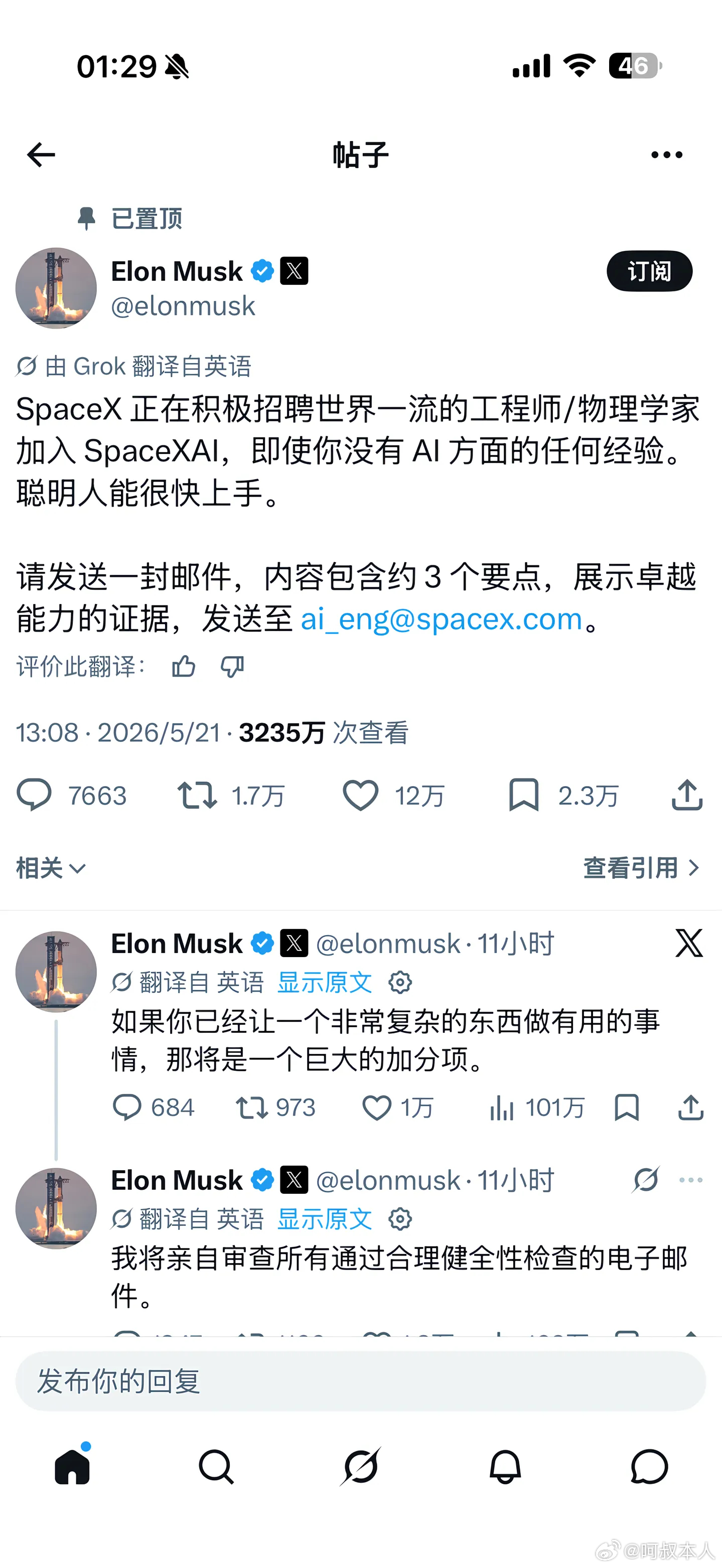Screen dimensions: 722x1568
Task: Like the main post with 12万 likes
Action: click(x=360, y=795)
